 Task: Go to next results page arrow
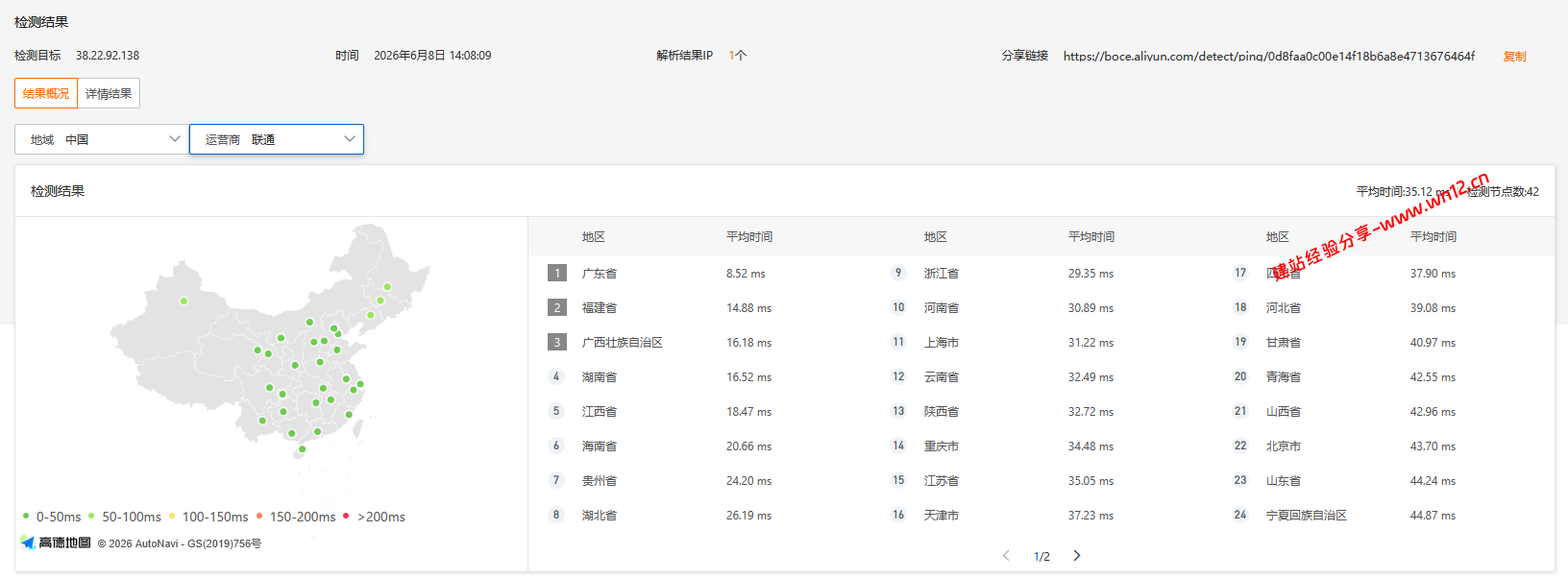[x=1077, y=555]
